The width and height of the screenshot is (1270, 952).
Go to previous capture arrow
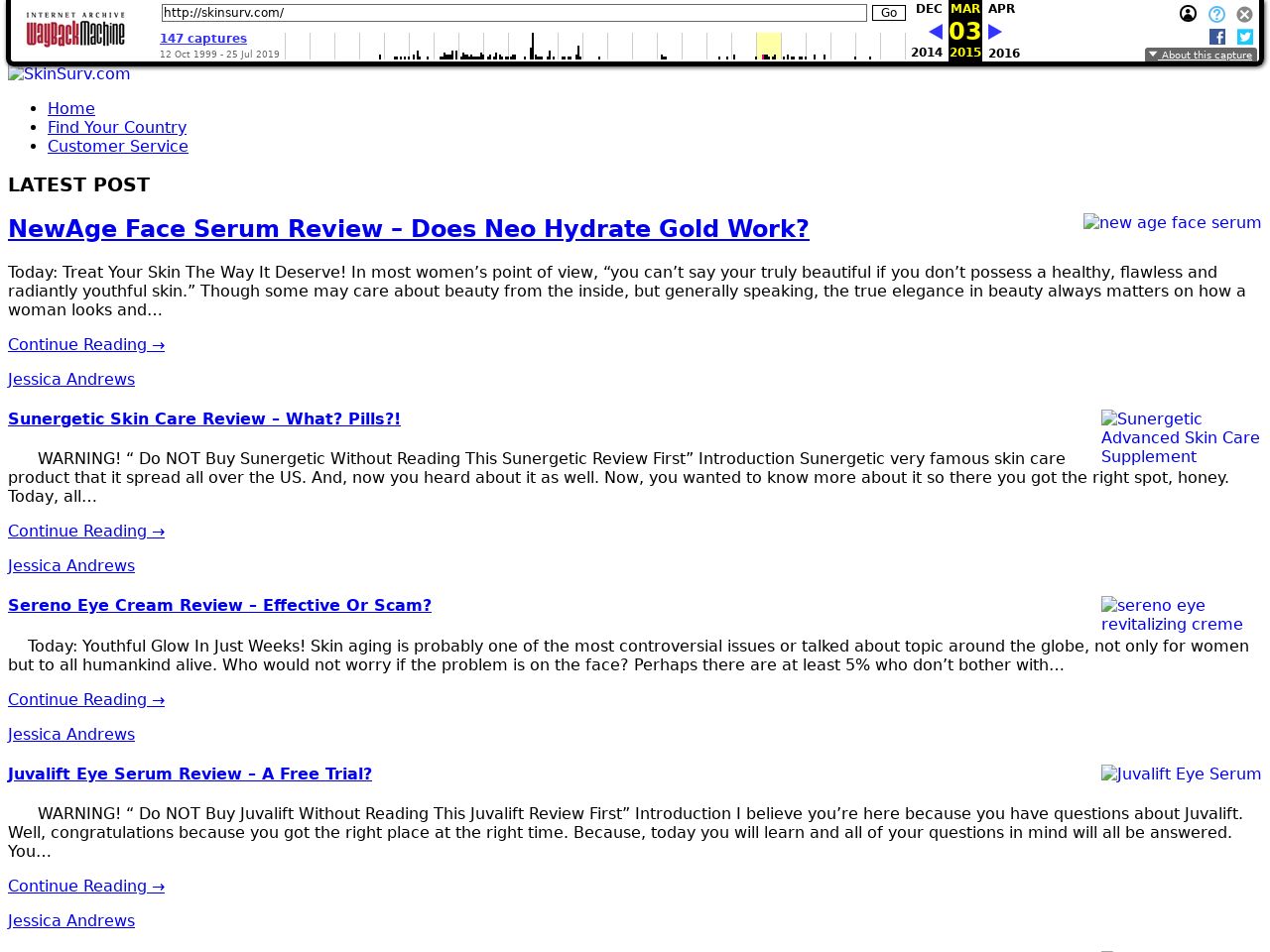pos(935,32)
